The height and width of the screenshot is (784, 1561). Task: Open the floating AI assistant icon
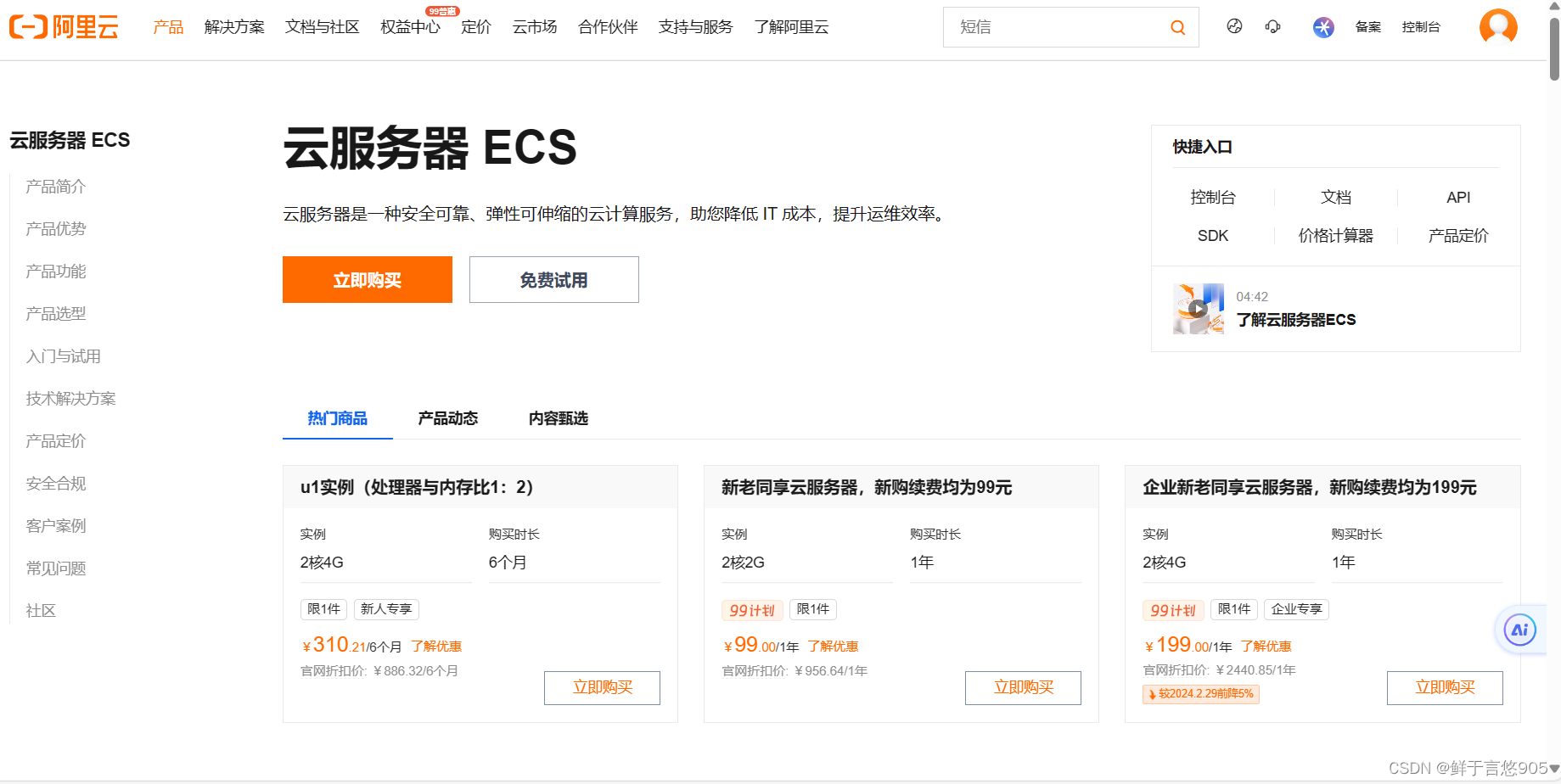point(1519,630)
